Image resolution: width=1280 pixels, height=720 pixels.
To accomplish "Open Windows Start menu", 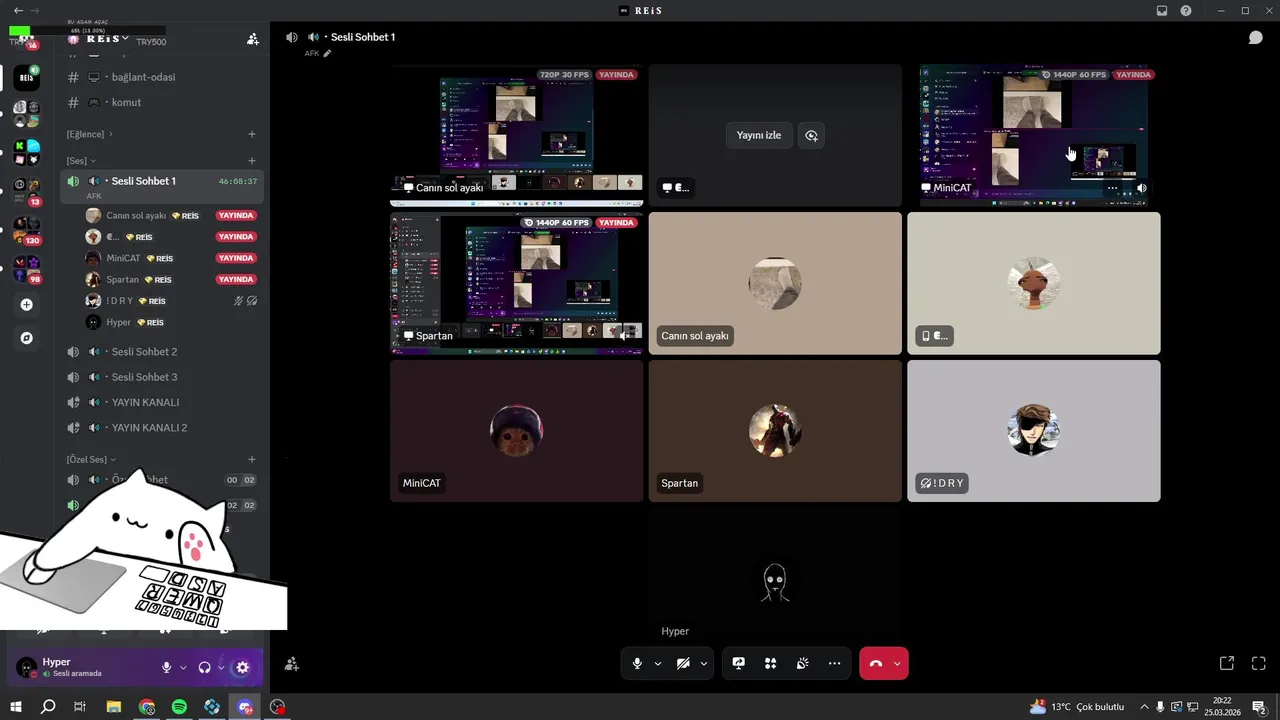I will point(16,707).
